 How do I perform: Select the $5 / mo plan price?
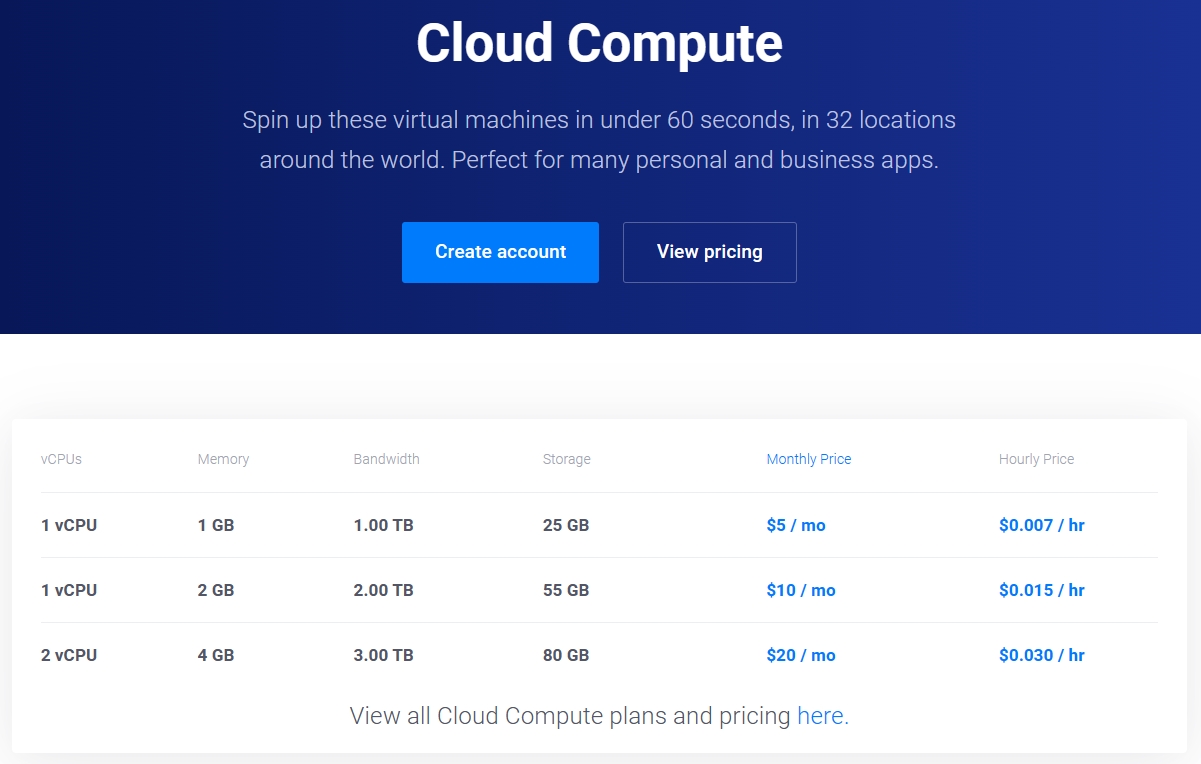pyautogui.click(x=796, y=525)
